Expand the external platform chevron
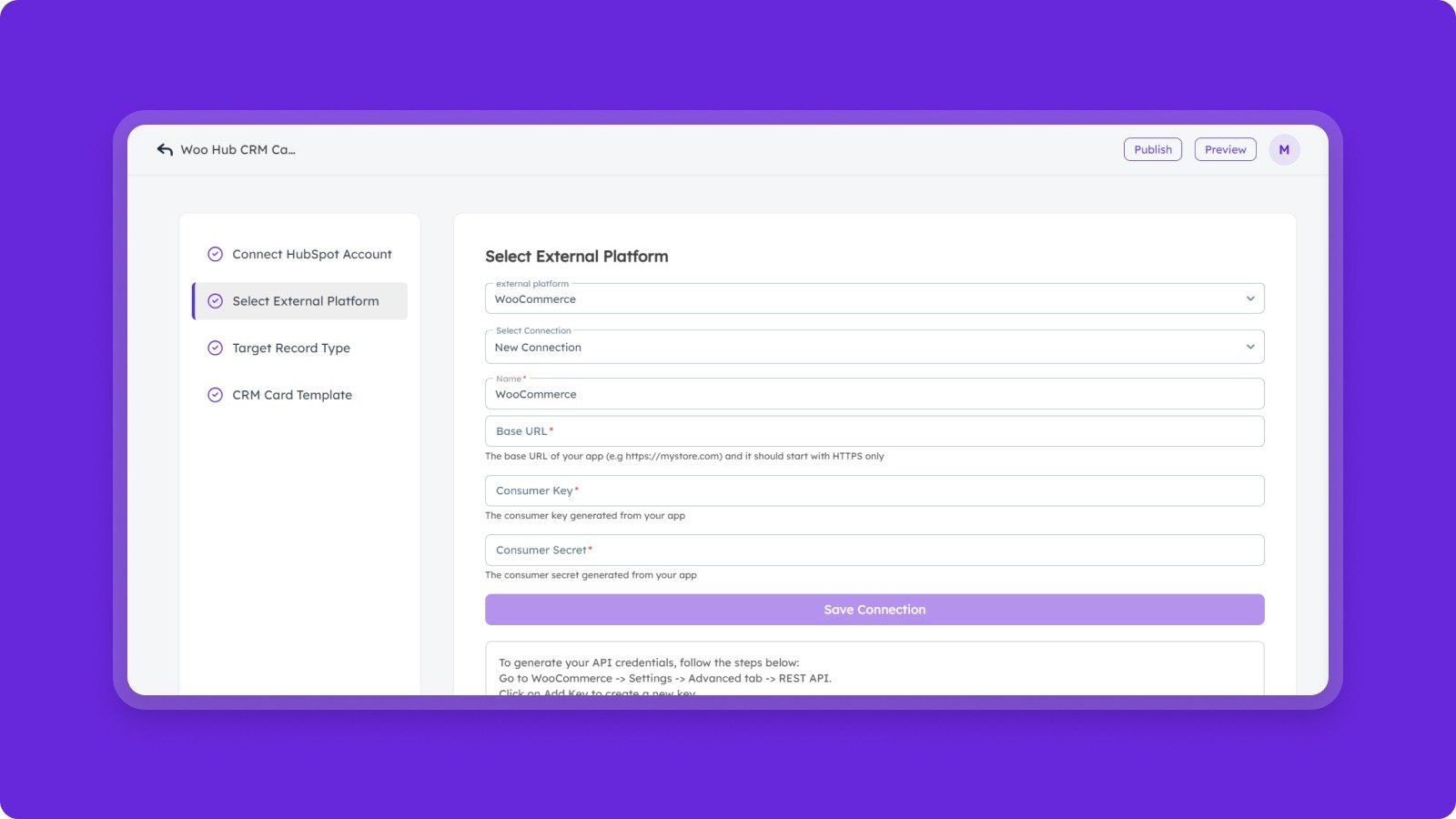The image size is (1456, 819). click(x=1249, y=299)
